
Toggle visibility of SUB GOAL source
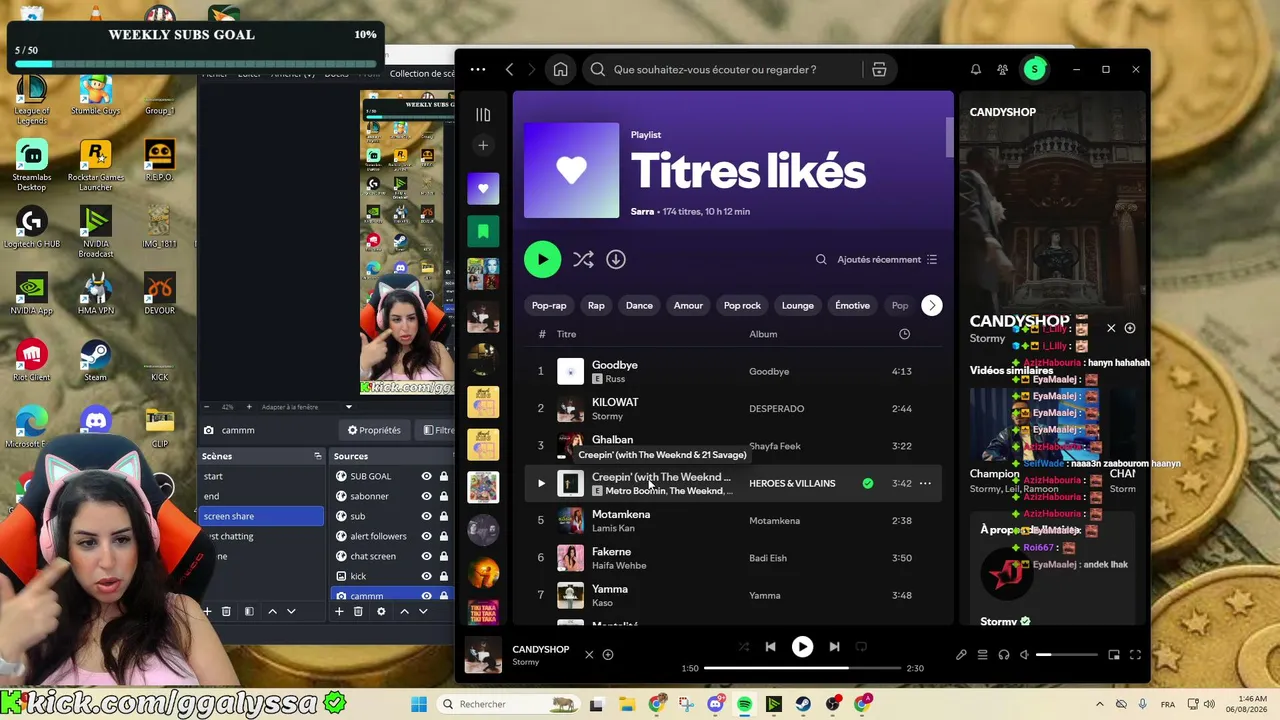[x=426, y=476]
